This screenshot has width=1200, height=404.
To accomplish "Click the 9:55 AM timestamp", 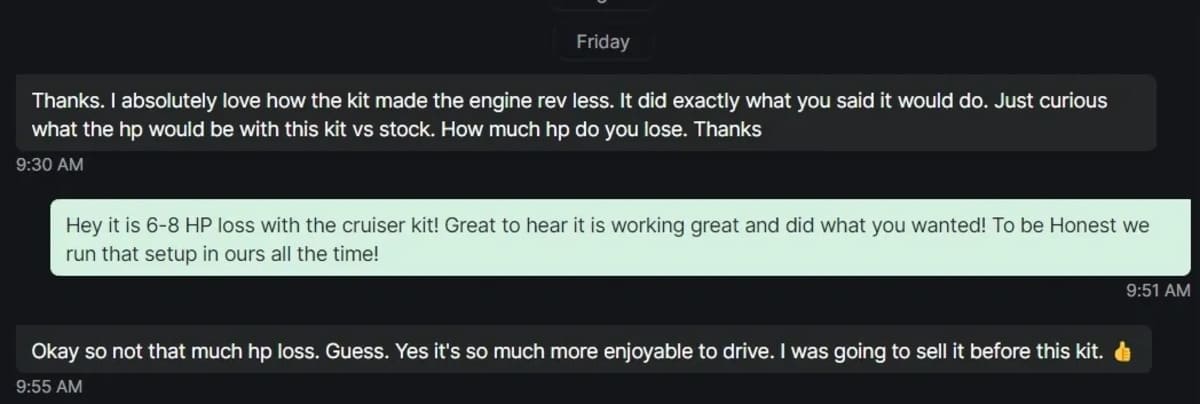I will (50, 386).
